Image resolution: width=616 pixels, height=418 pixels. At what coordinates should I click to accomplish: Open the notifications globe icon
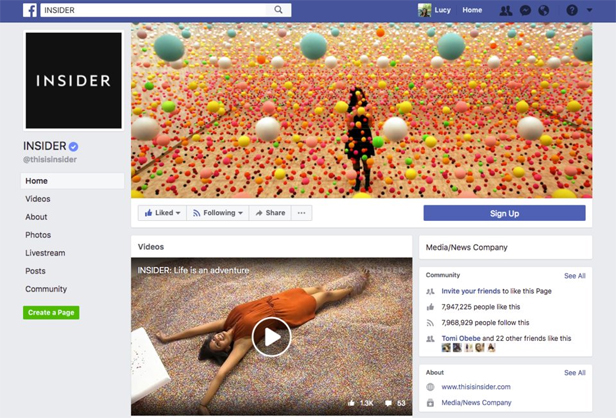click(x=544, y=11)
